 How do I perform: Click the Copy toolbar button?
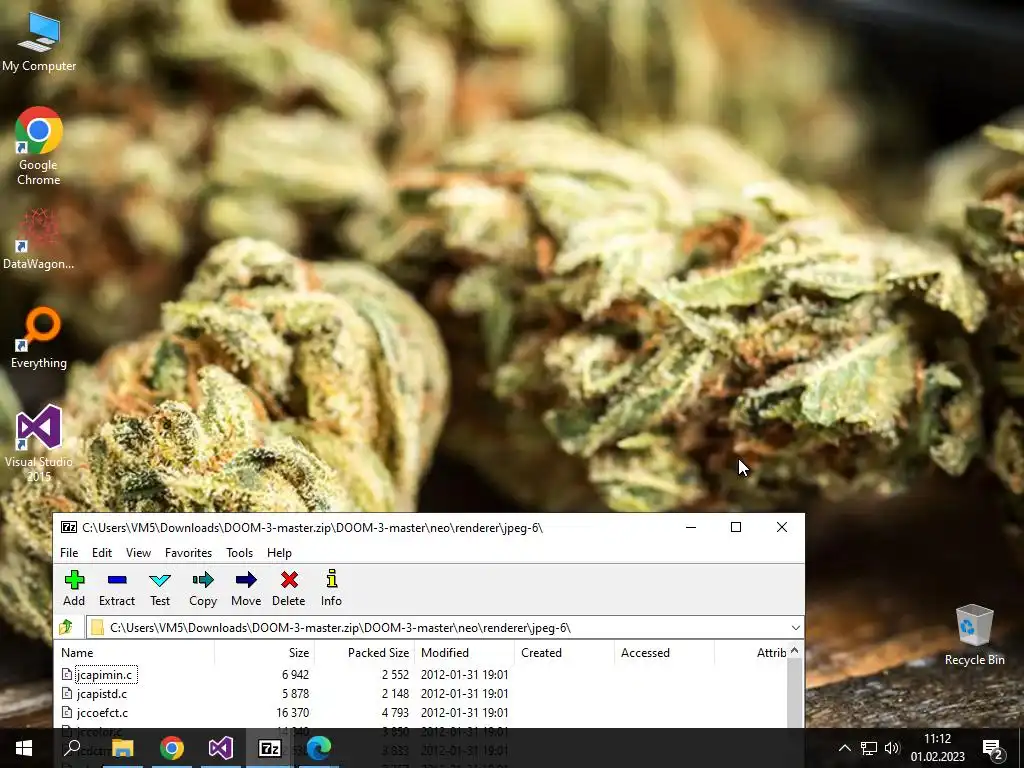[203, 588]
